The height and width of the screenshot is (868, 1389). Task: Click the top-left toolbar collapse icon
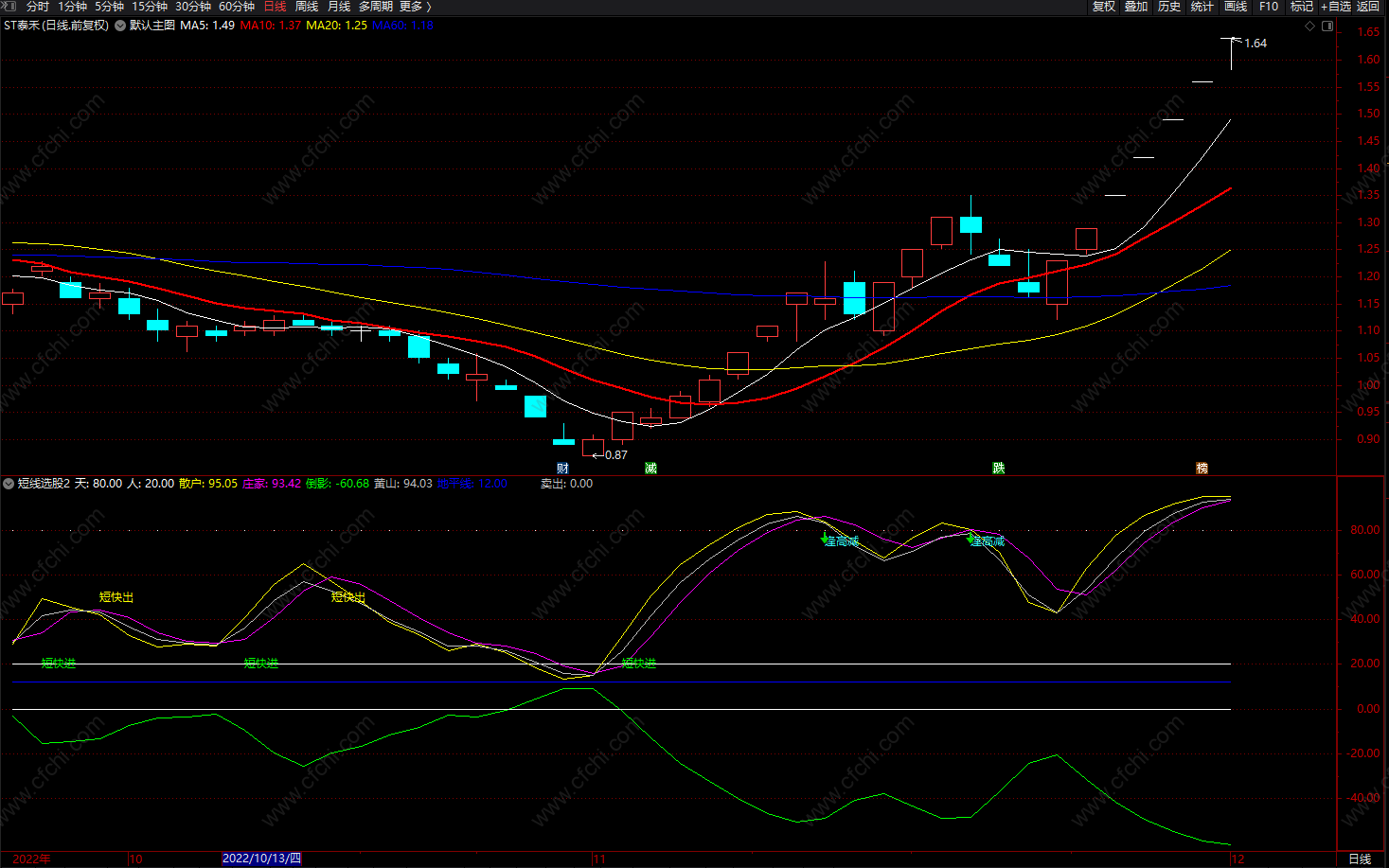9,7
